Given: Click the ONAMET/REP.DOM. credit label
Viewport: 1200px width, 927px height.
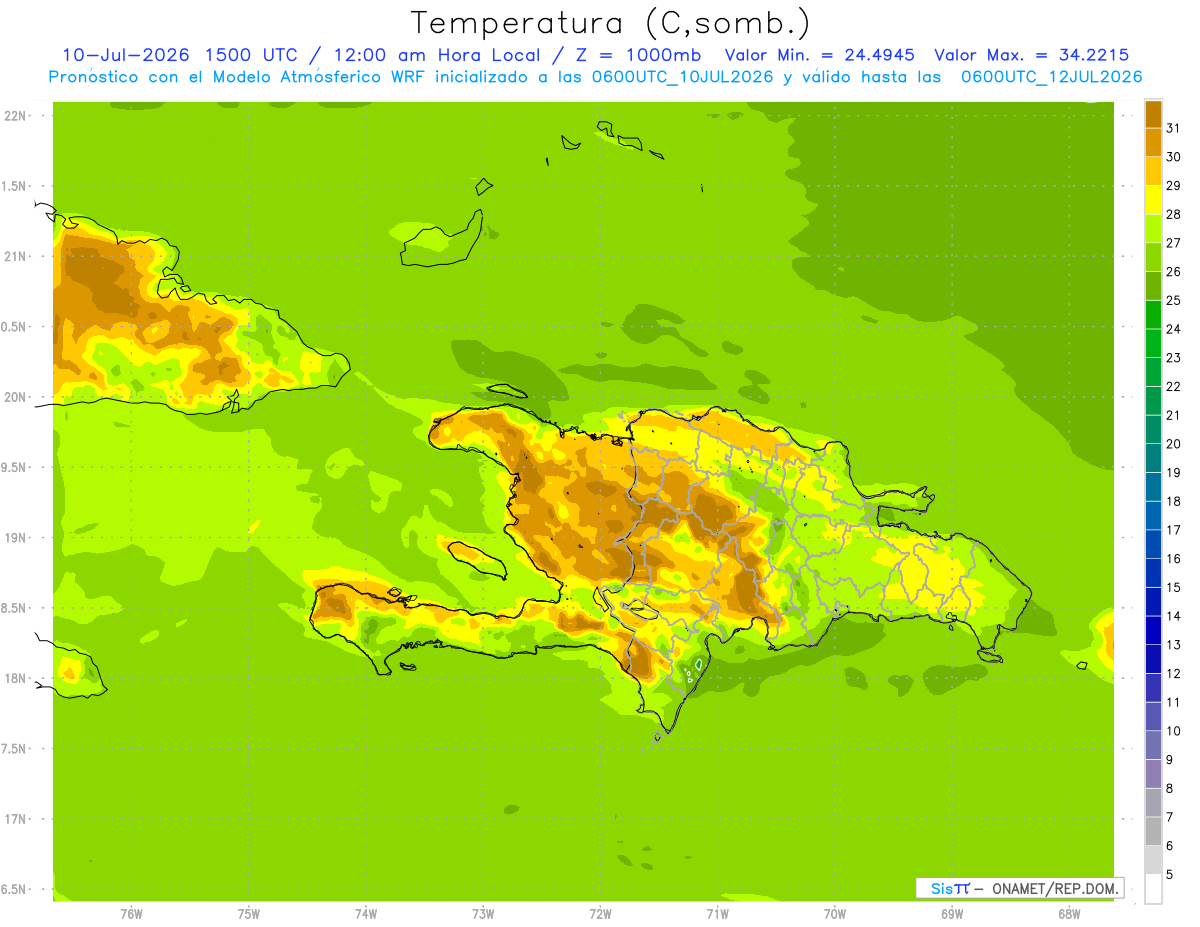Looking at the screenshot, I should (x=1054, y=888).
